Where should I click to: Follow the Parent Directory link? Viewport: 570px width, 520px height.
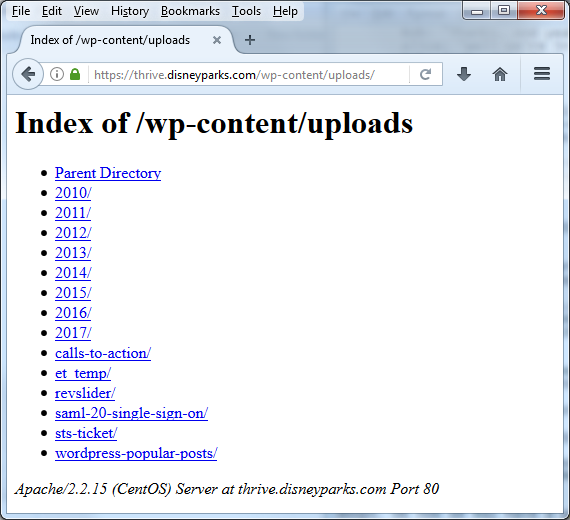(x=108, y=173)
